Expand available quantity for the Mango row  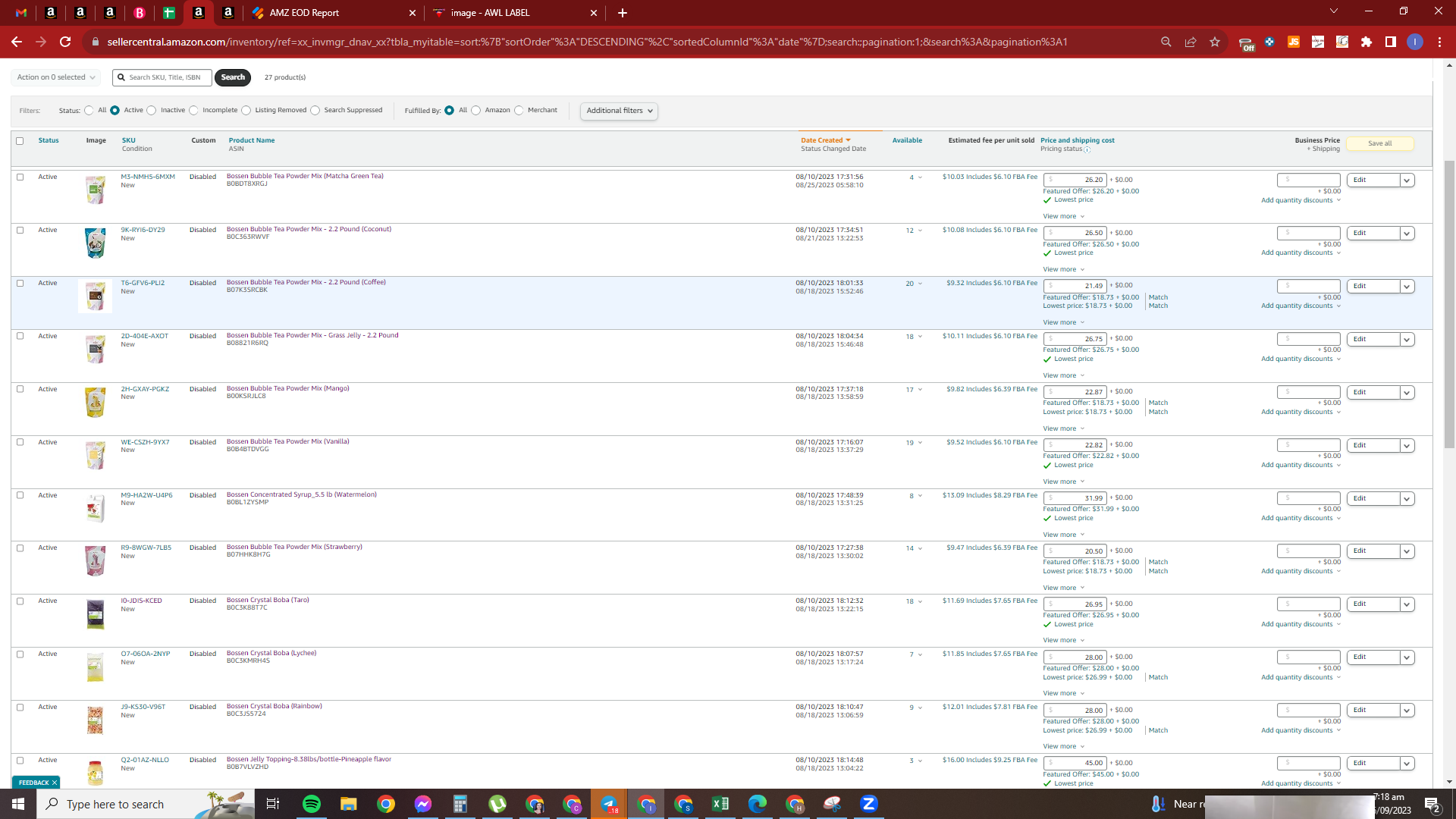click(920, 390)
